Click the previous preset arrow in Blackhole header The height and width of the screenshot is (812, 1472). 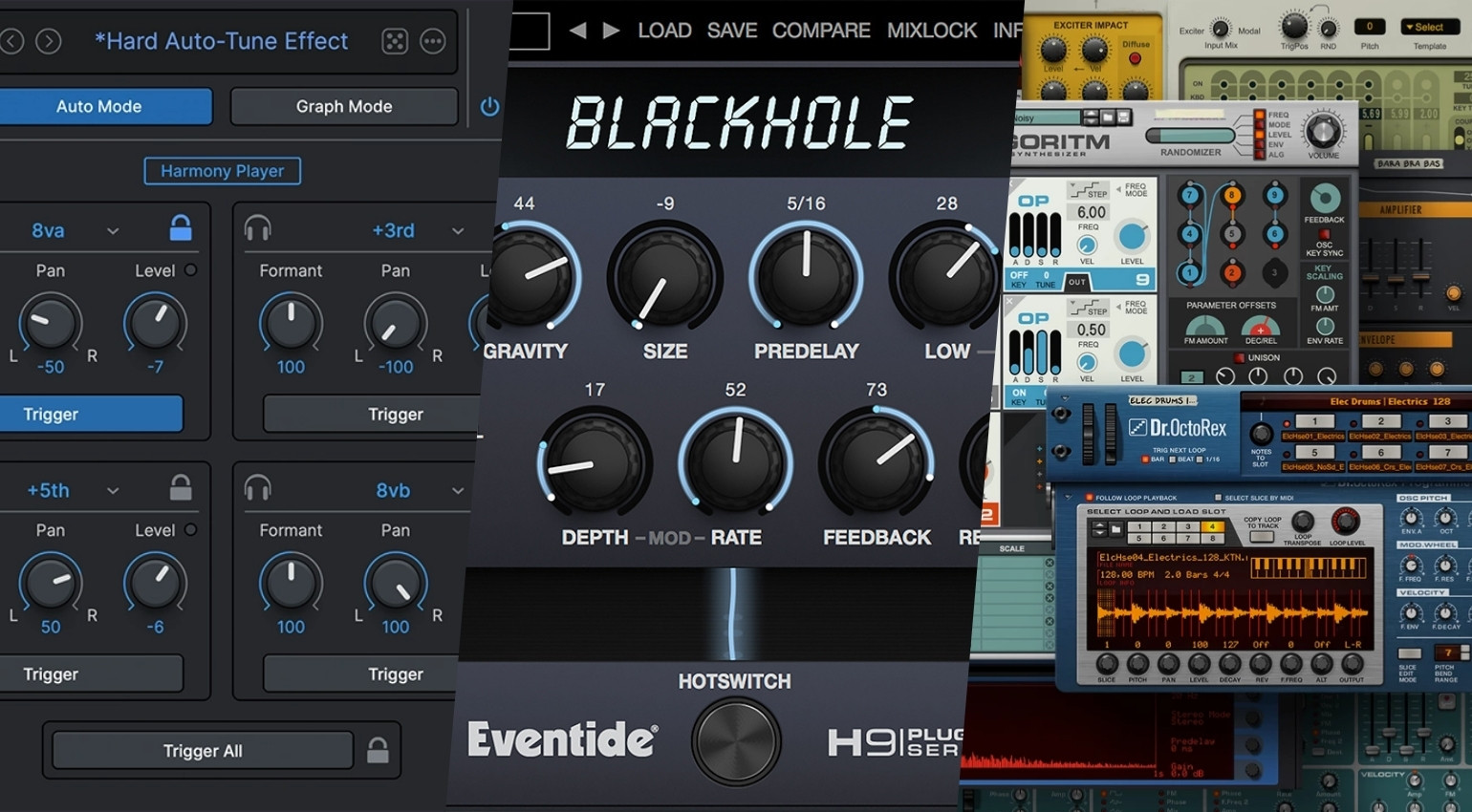579,30
